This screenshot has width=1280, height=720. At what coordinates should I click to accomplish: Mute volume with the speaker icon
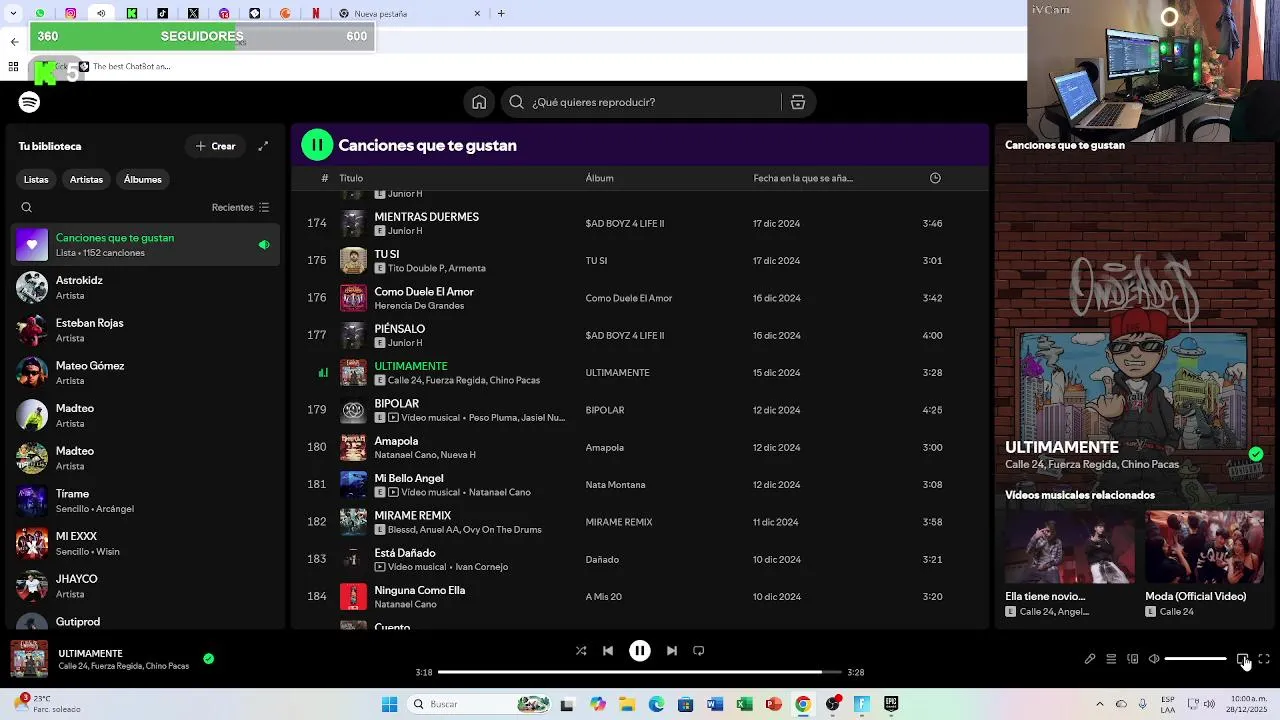pos(1154,659)
